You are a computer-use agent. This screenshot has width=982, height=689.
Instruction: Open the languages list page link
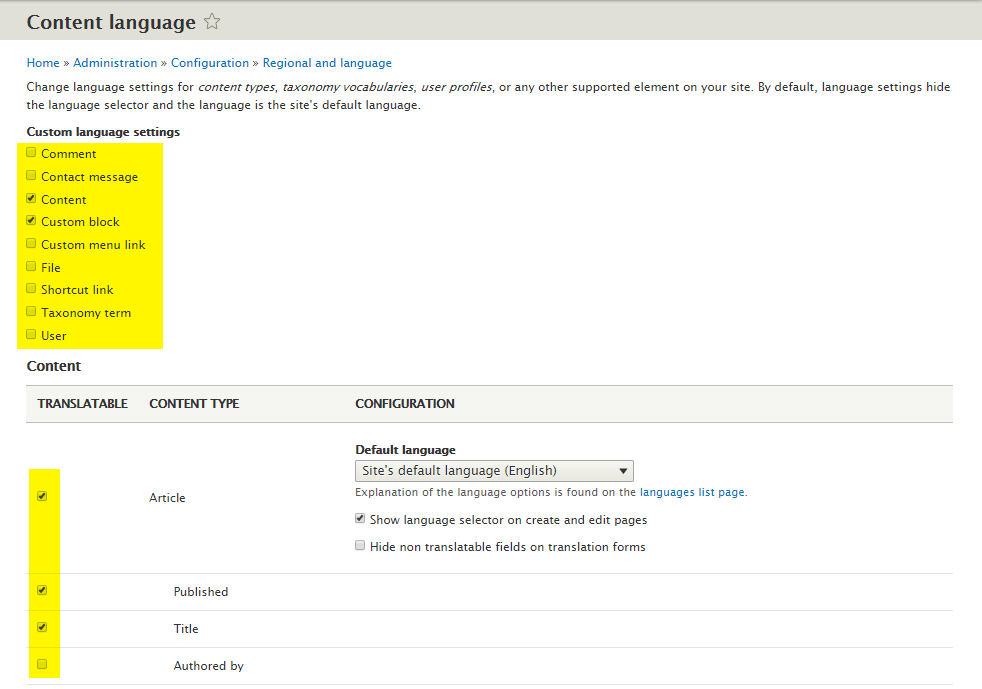pyautogui.click(x=692, y=492)
